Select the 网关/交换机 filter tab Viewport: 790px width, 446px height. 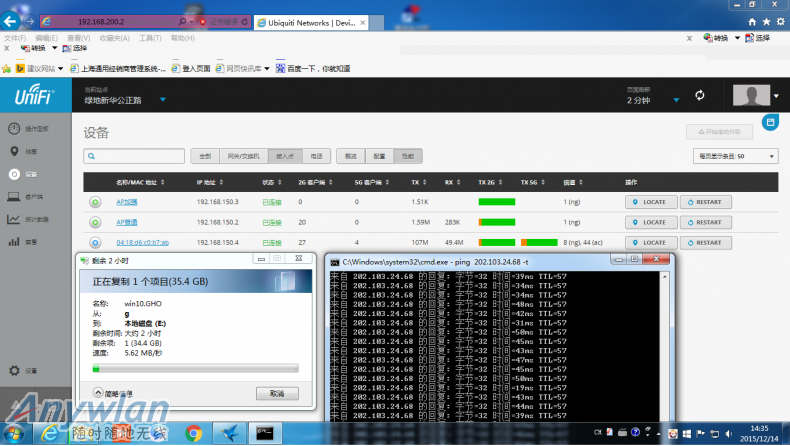pos(243,156)
